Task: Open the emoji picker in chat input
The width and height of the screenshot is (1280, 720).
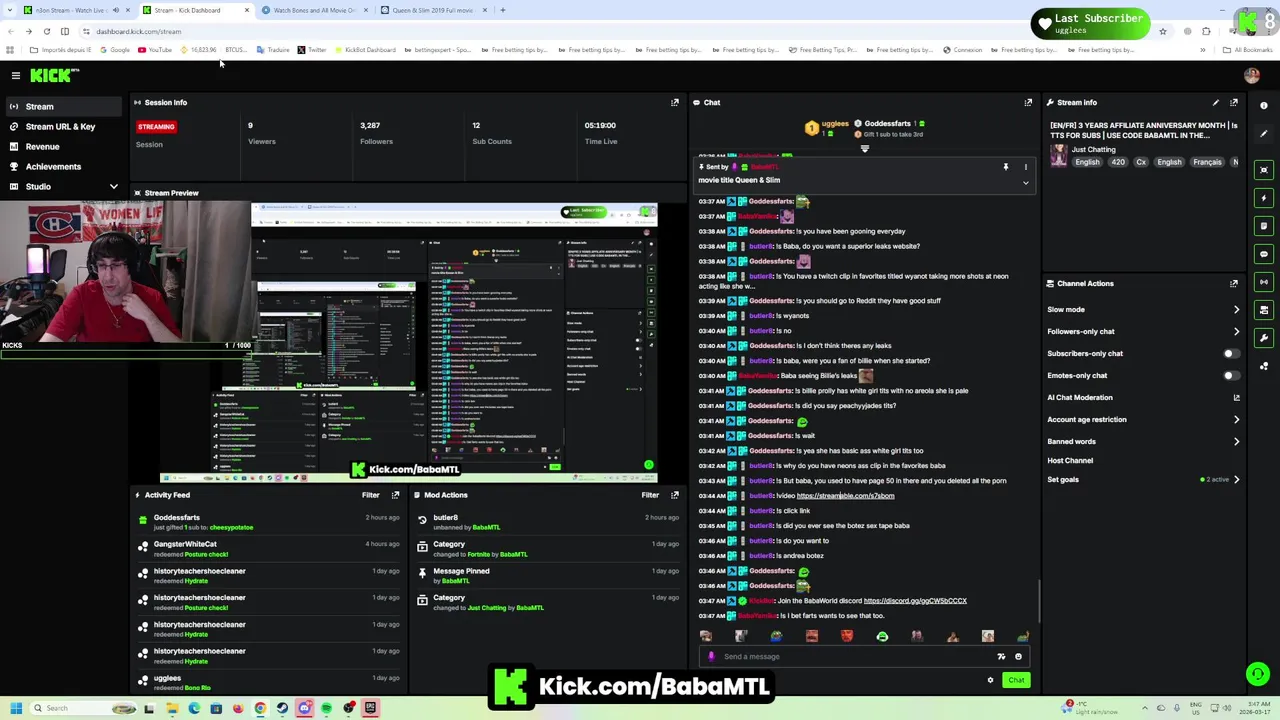Action: point(1018,657)
